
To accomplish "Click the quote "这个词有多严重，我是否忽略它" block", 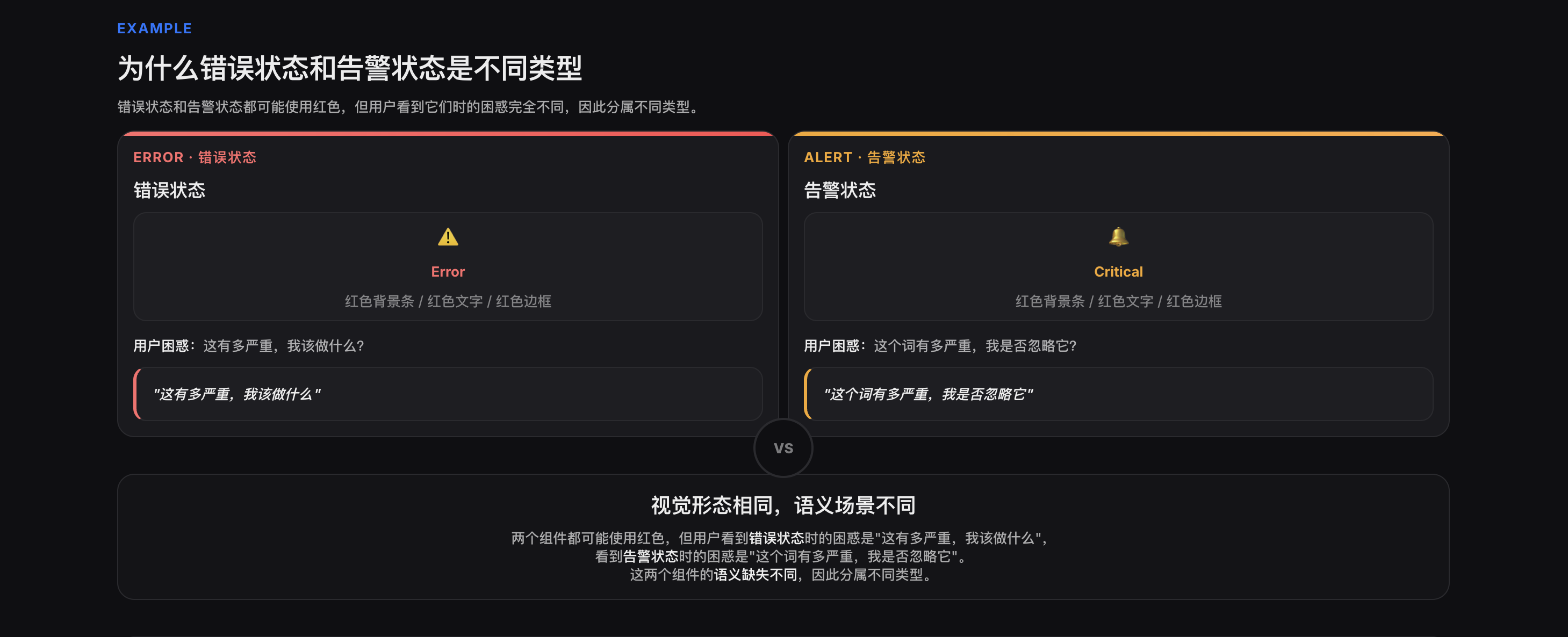I will [1118, 394].
